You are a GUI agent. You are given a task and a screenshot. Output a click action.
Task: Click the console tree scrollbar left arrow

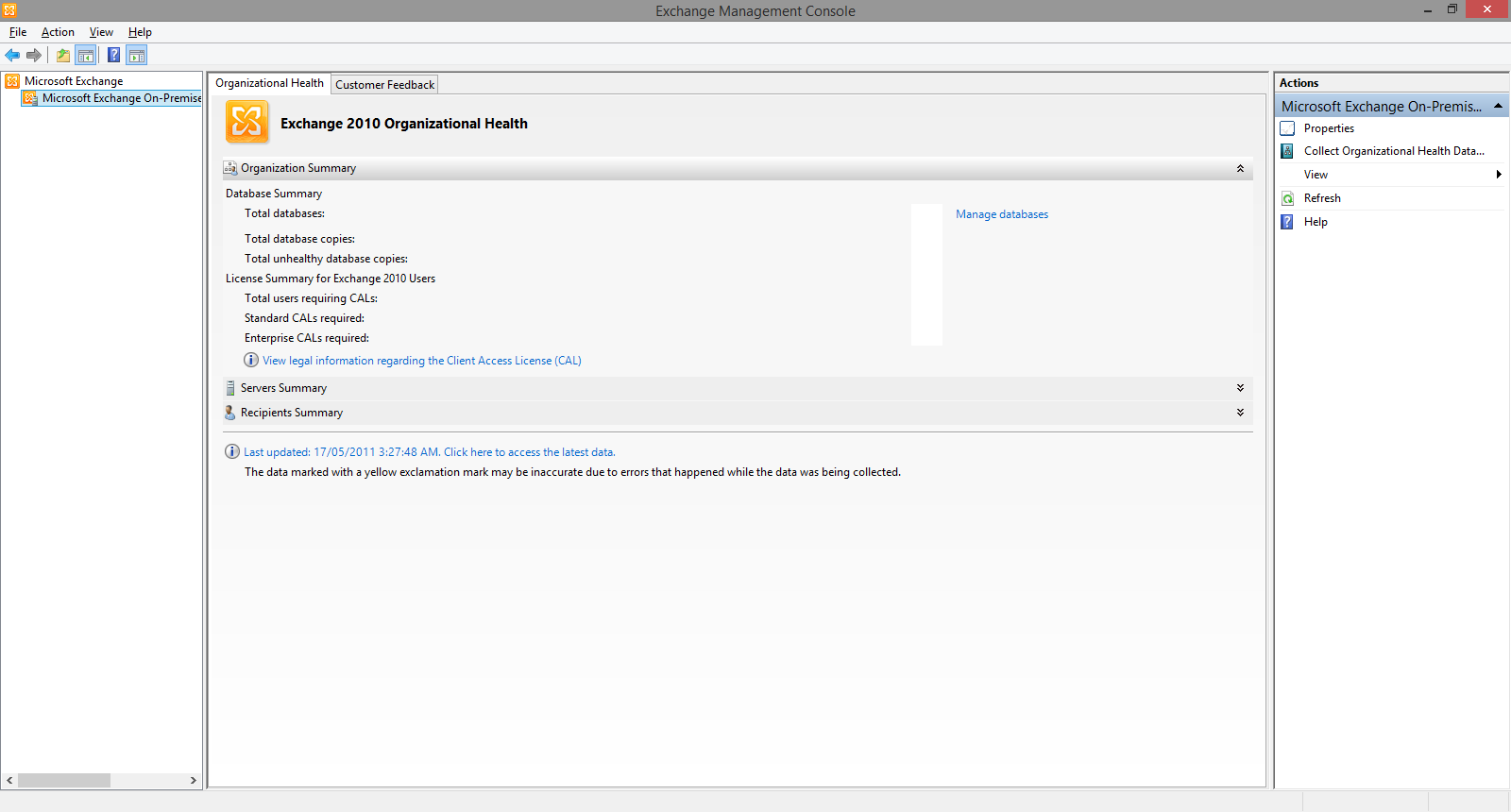9,781
